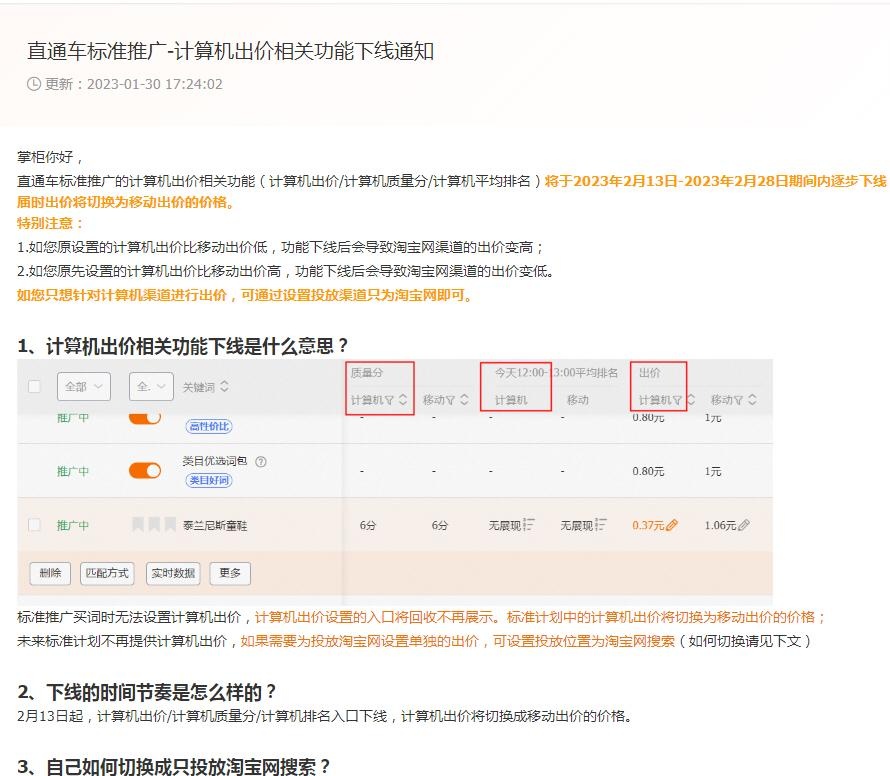
Task: Sort 质量分 移动 column using its arrows
Action: pyautogui.click(x=464, y=400)
